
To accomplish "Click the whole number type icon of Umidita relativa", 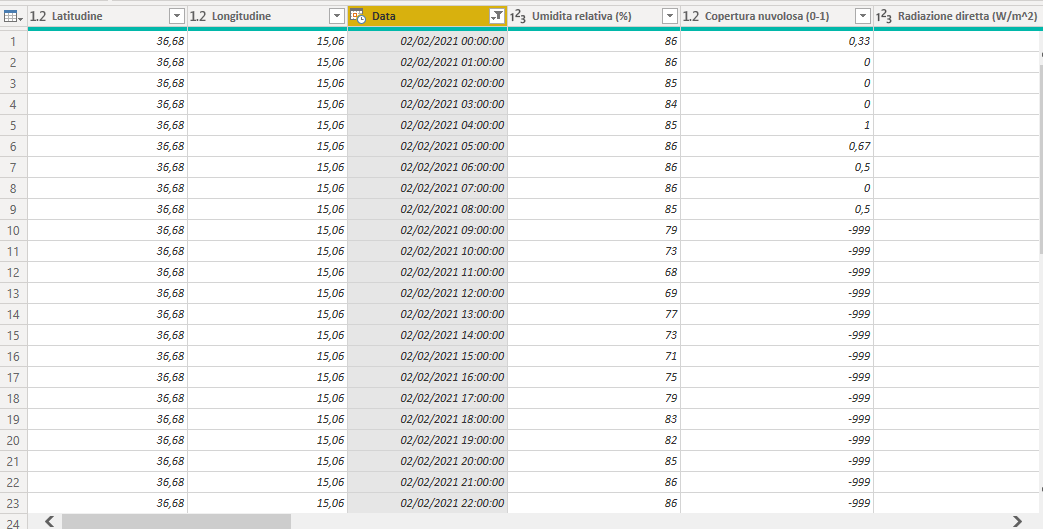I will point(518,16).
